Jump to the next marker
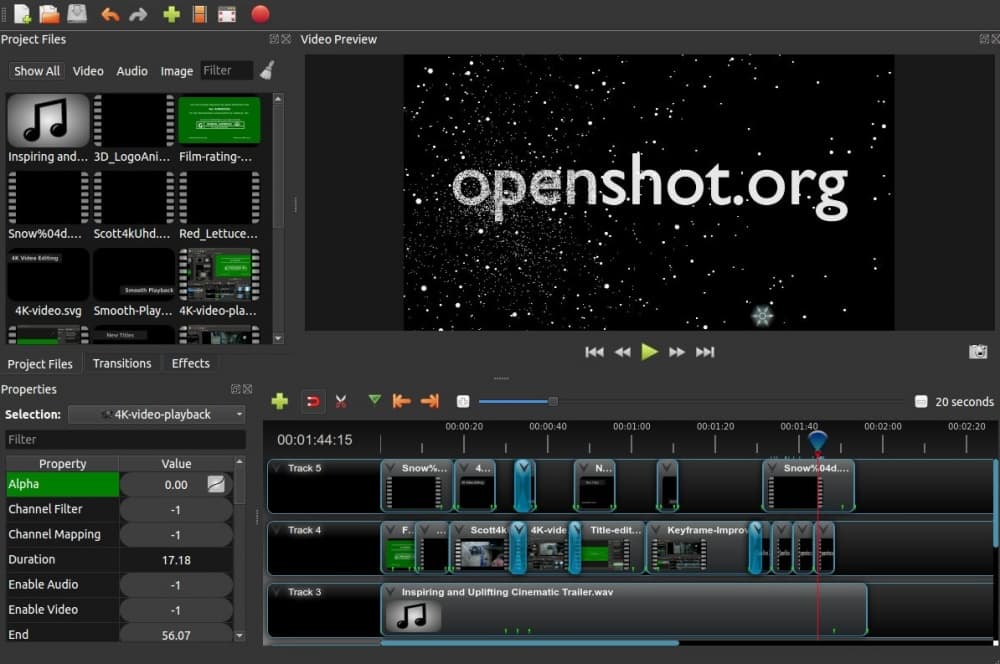1000x664 pixels. [x=430, y=401]
